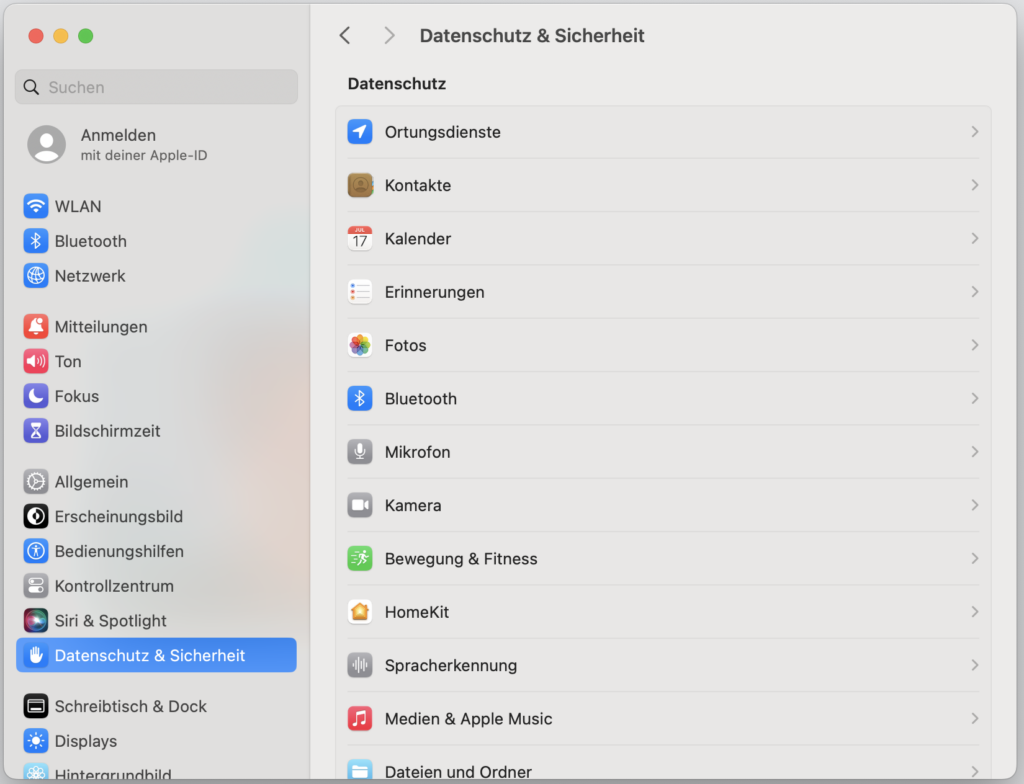This screenshot has width=1024, height=784.
Task: Open Bedienungshilfen settings in sidebar
Action: point(118,551)
